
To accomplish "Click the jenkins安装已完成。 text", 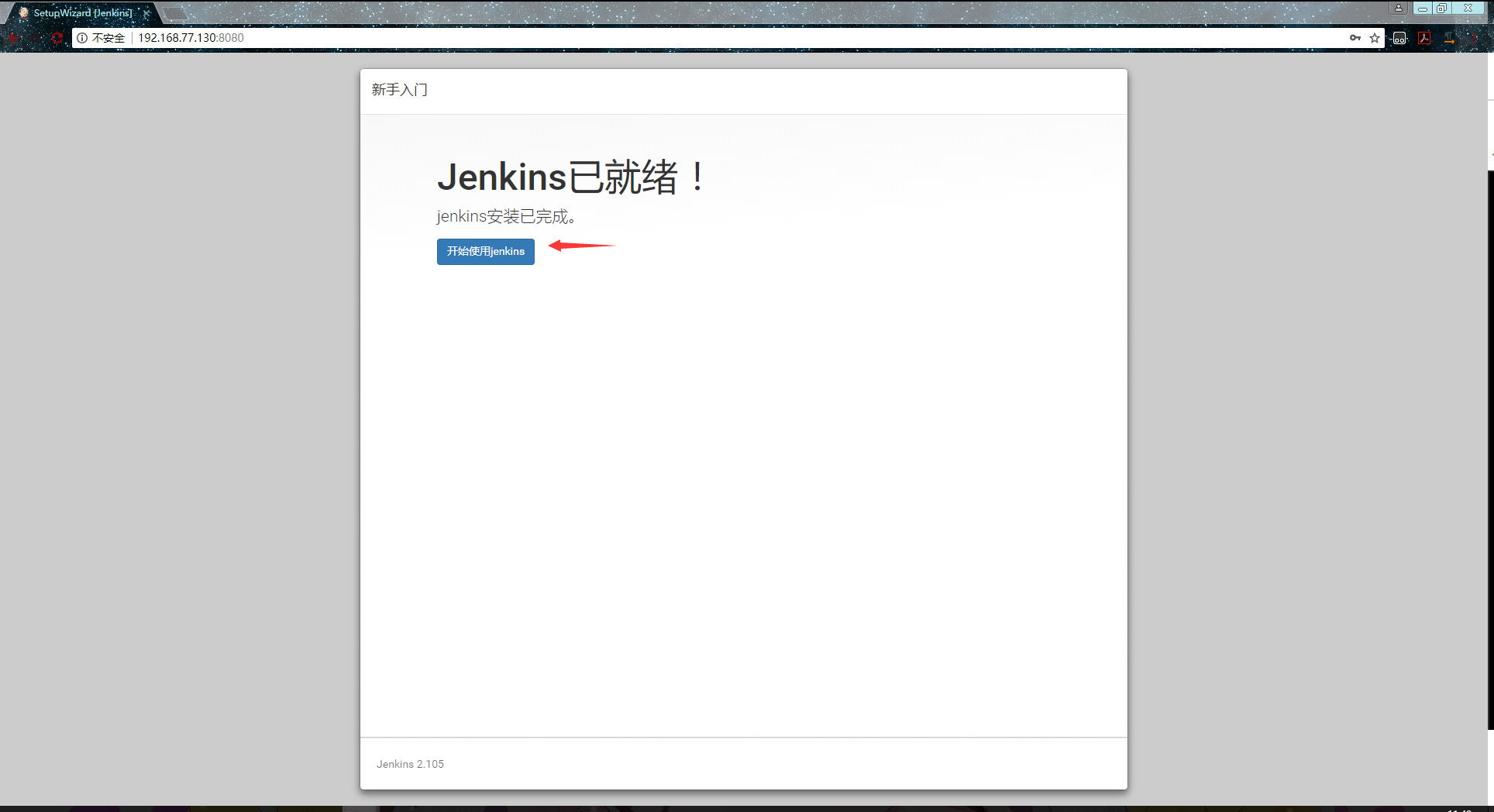I will click(507, 217).
